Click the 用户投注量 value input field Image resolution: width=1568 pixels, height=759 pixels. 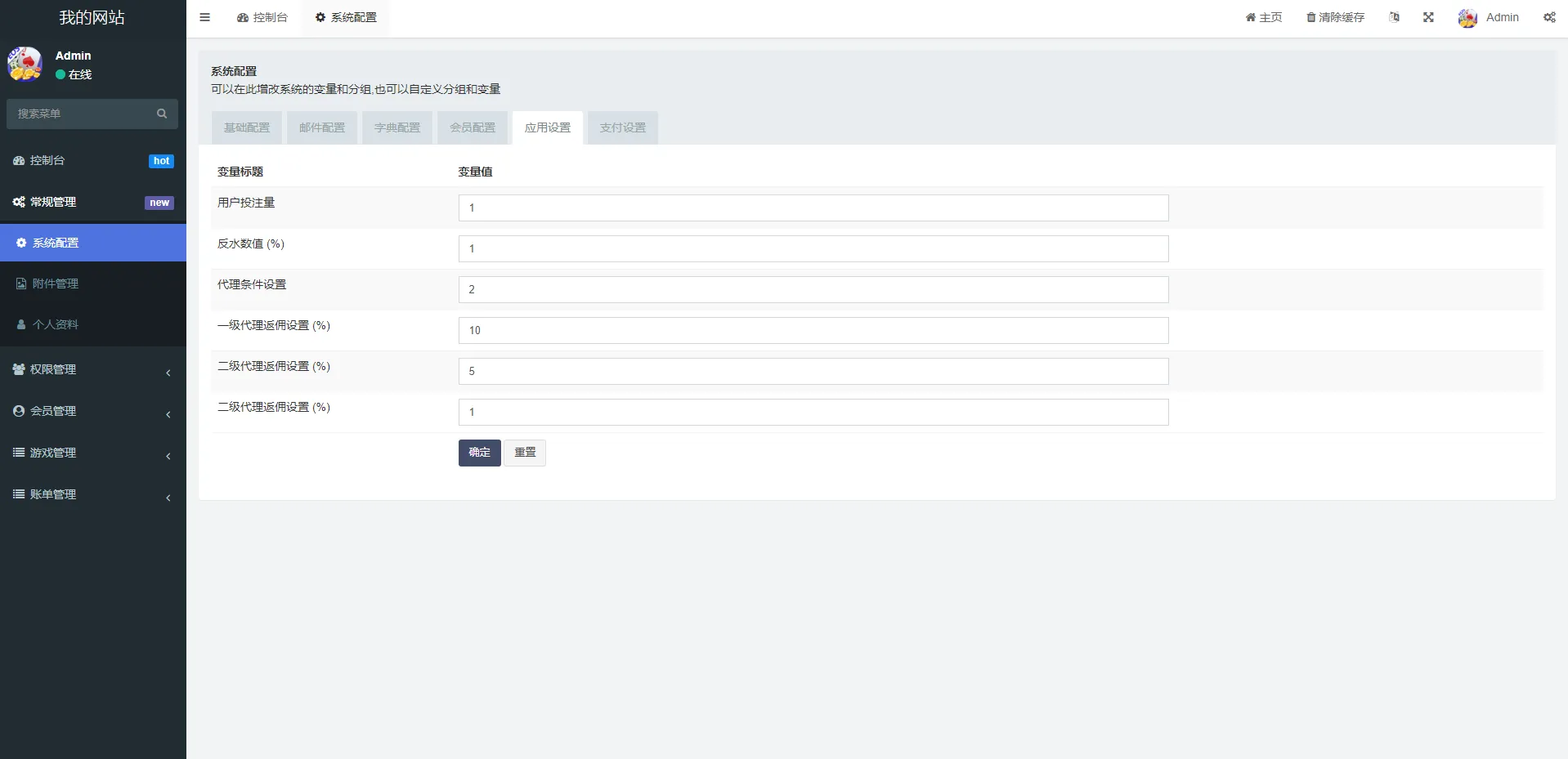[x=812, y=208]
